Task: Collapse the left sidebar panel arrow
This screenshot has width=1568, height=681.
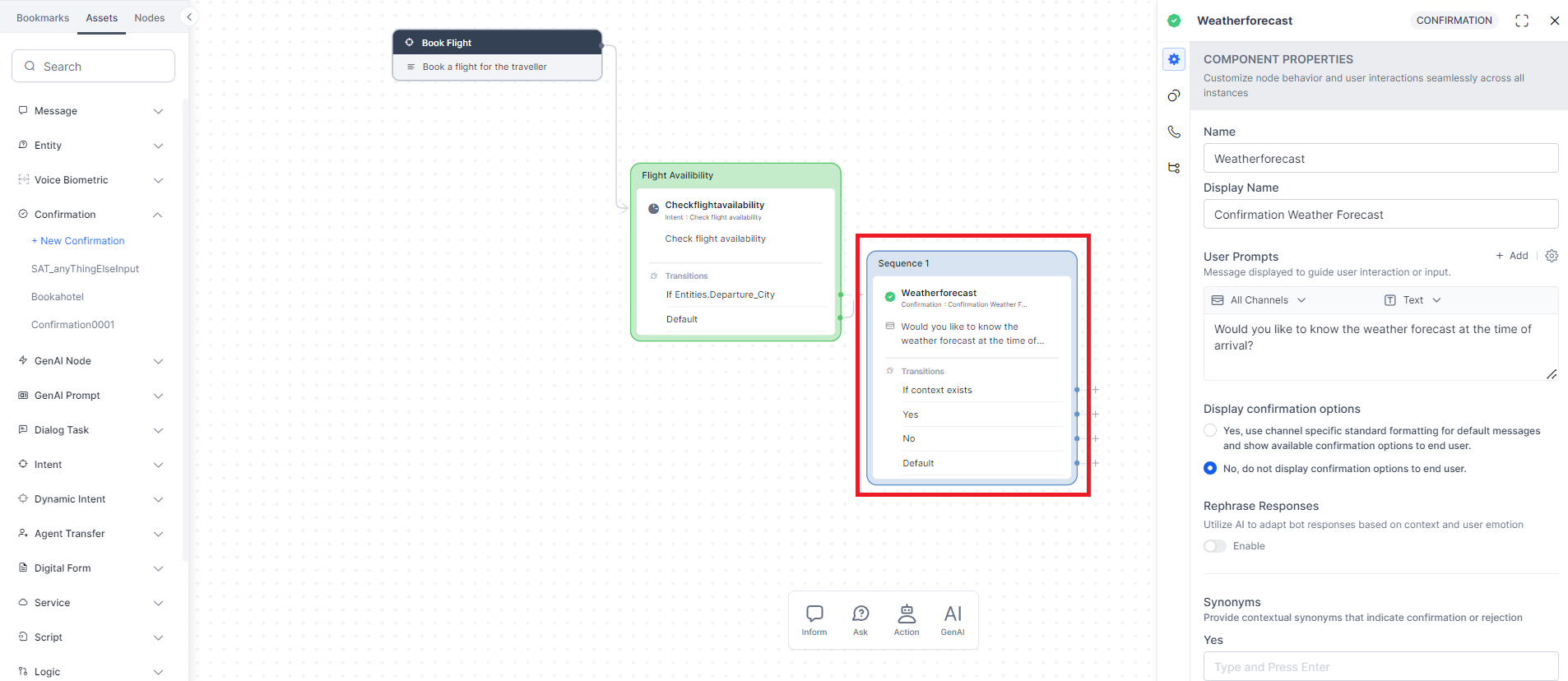Action: click(x=189, y=16)
